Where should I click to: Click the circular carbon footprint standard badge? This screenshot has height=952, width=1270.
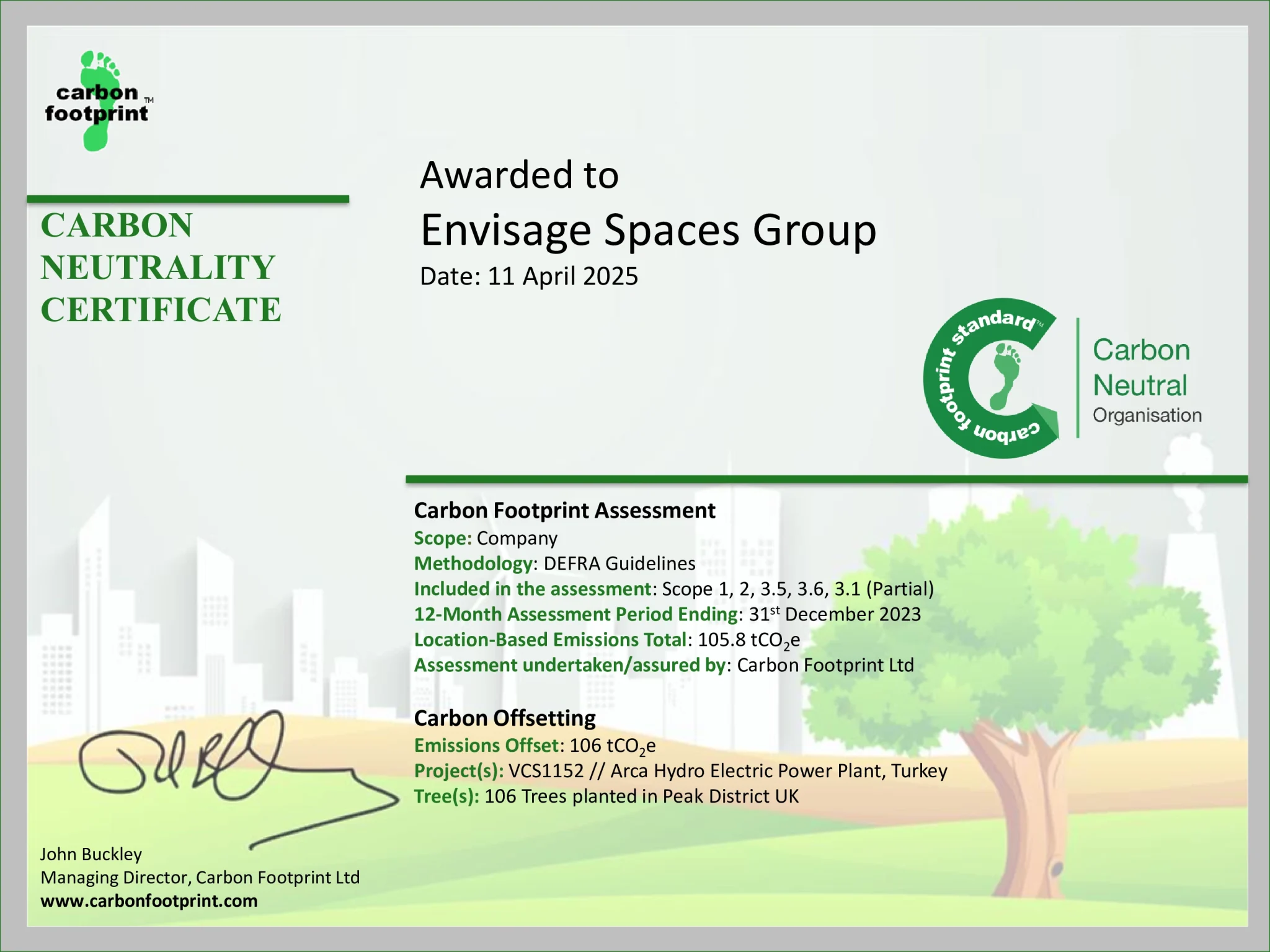tap(949, 378)
